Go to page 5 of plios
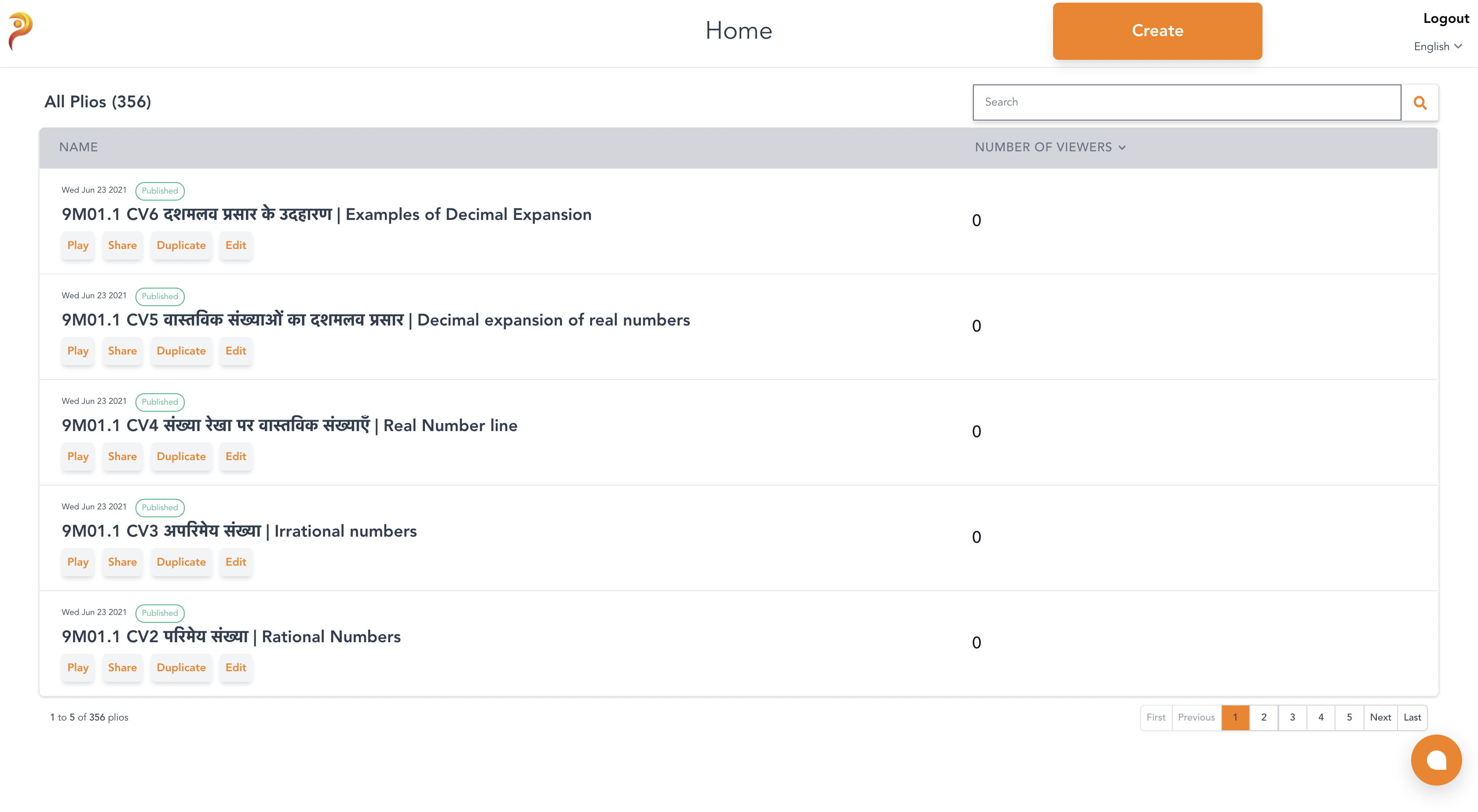Image resolution: width=1478 pixels, height=812 pixels. pyautogui.click(x=1349, y=717)
